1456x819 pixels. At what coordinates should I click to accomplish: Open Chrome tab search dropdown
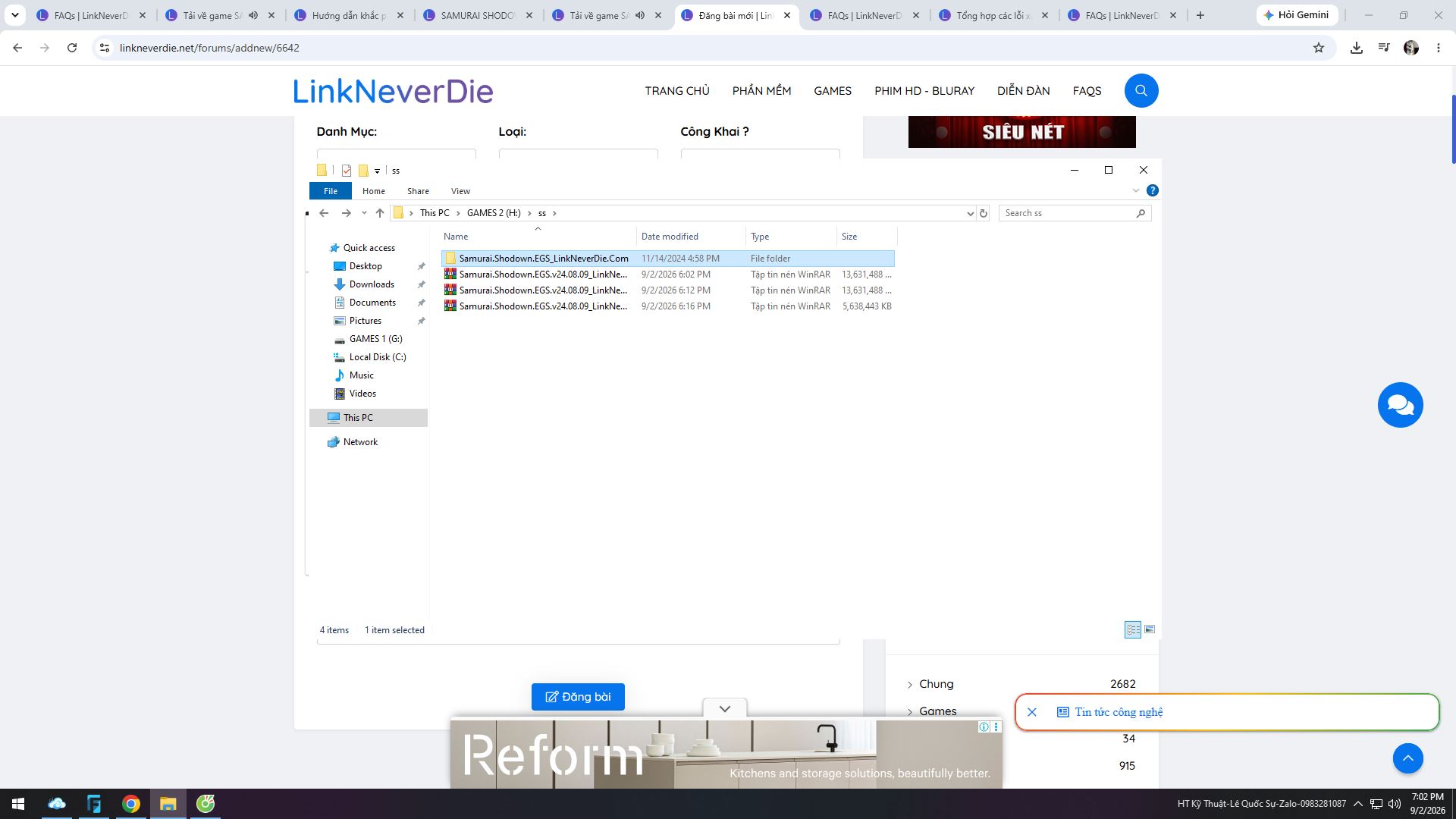(15, 15)
